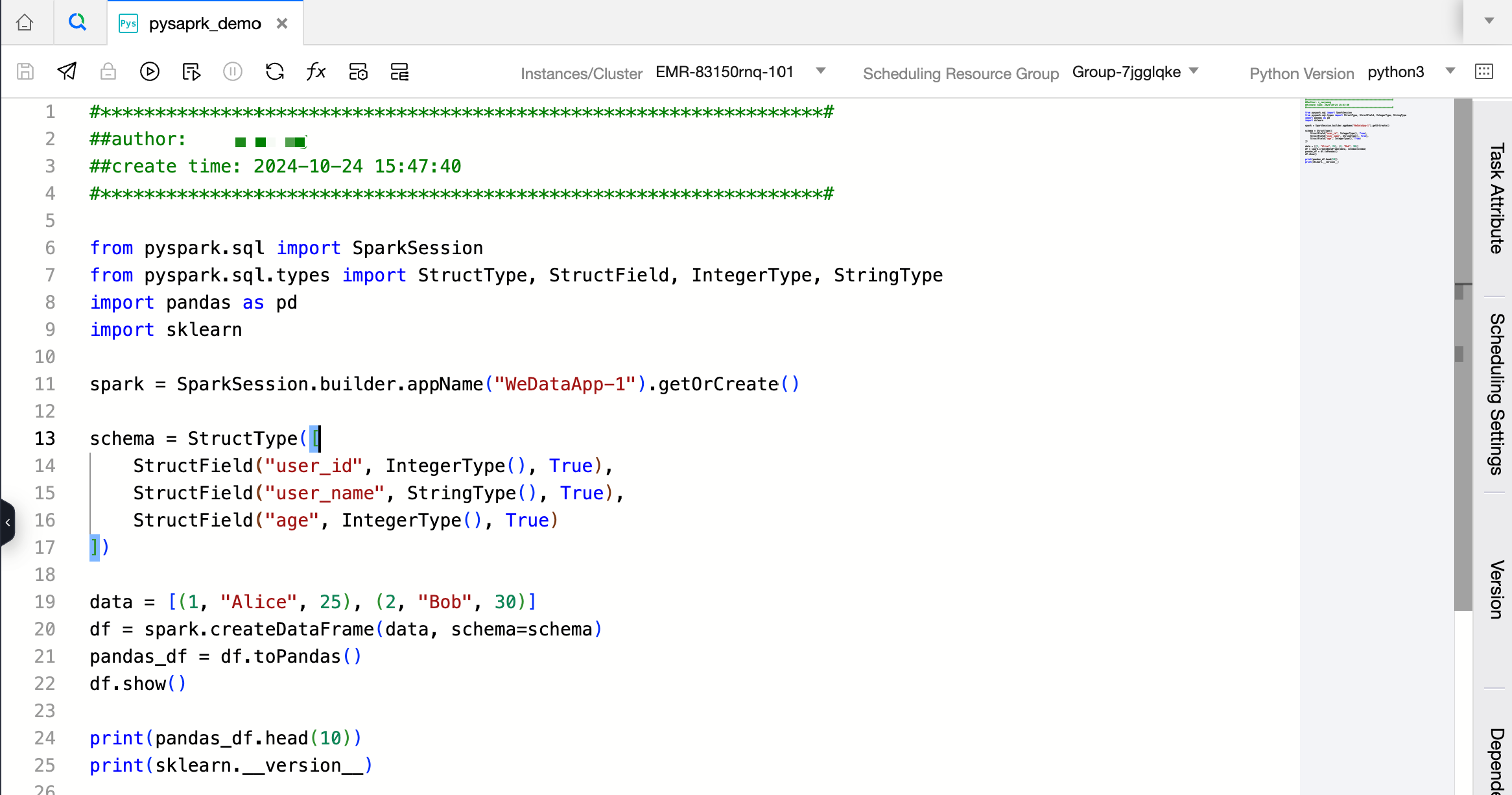Expand Scheduling Resource Group dropdown
The image size is (1512, 795).
coord(1194,71)
